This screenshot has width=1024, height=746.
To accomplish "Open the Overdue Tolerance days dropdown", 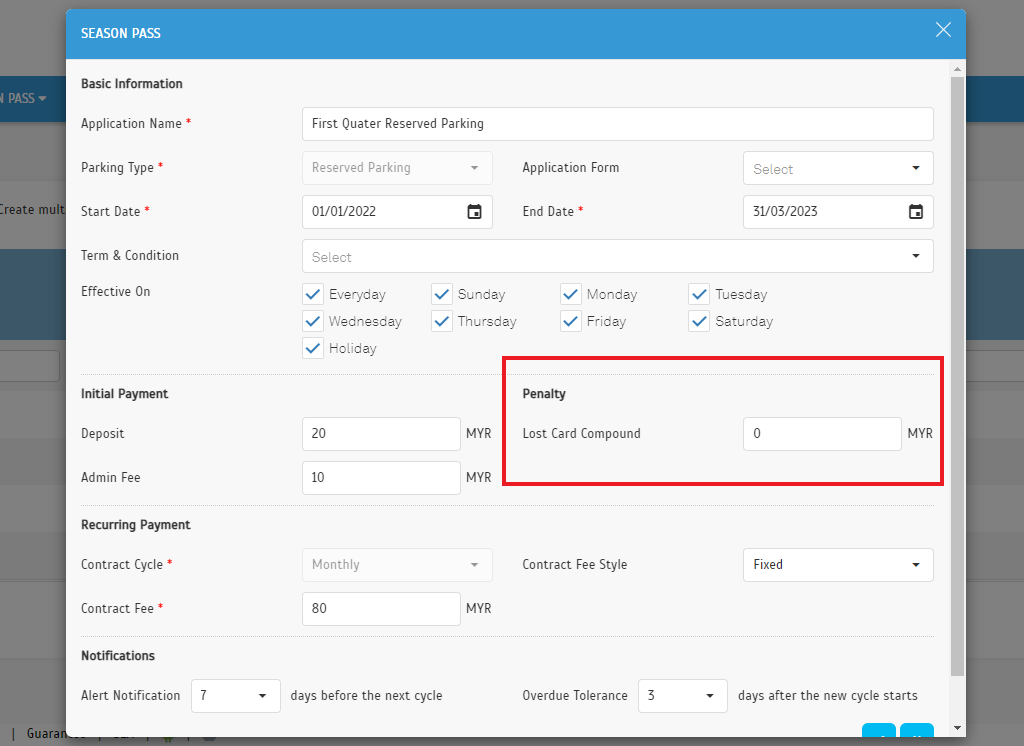I will [x=682, y=696].
